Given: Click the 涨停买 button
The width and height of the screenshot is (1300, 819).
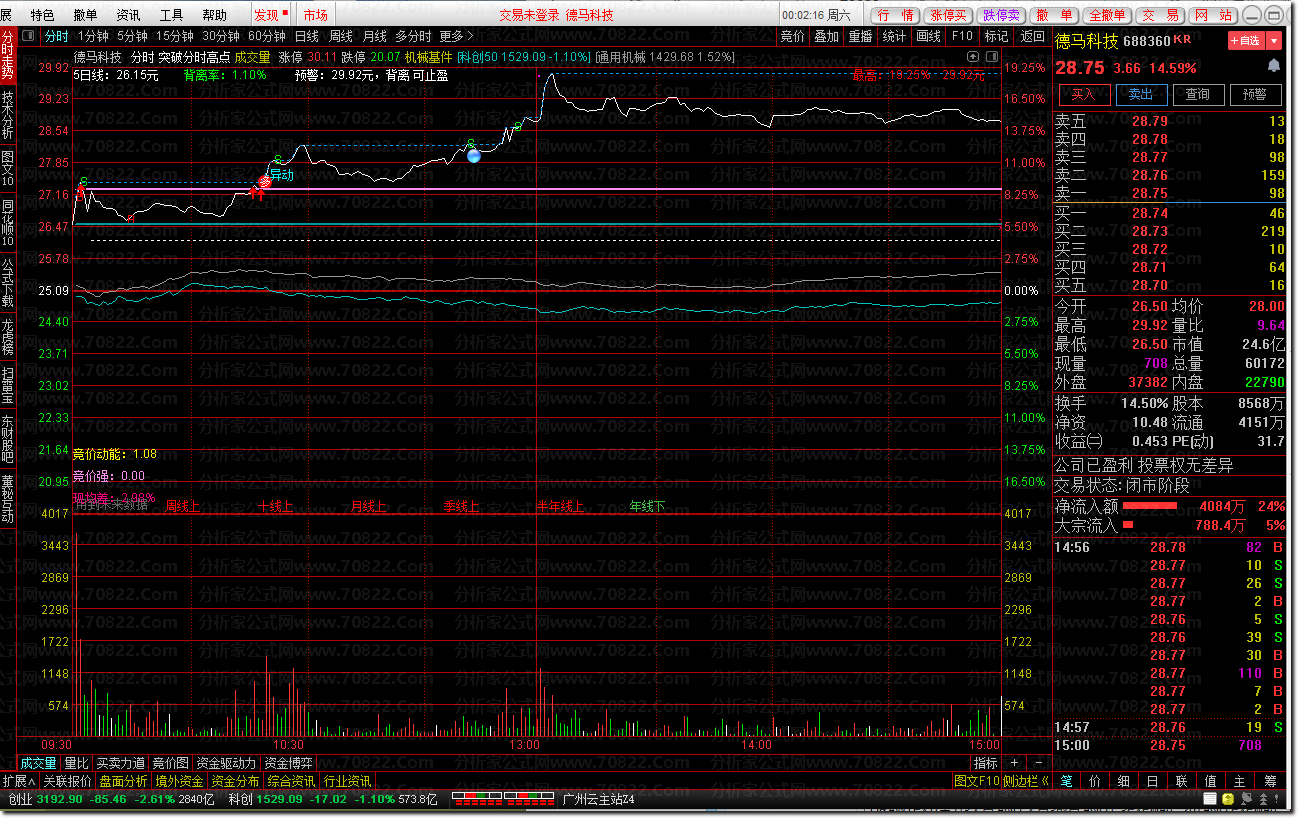Looking at the screenshot, I should click(x=948, y=15).
